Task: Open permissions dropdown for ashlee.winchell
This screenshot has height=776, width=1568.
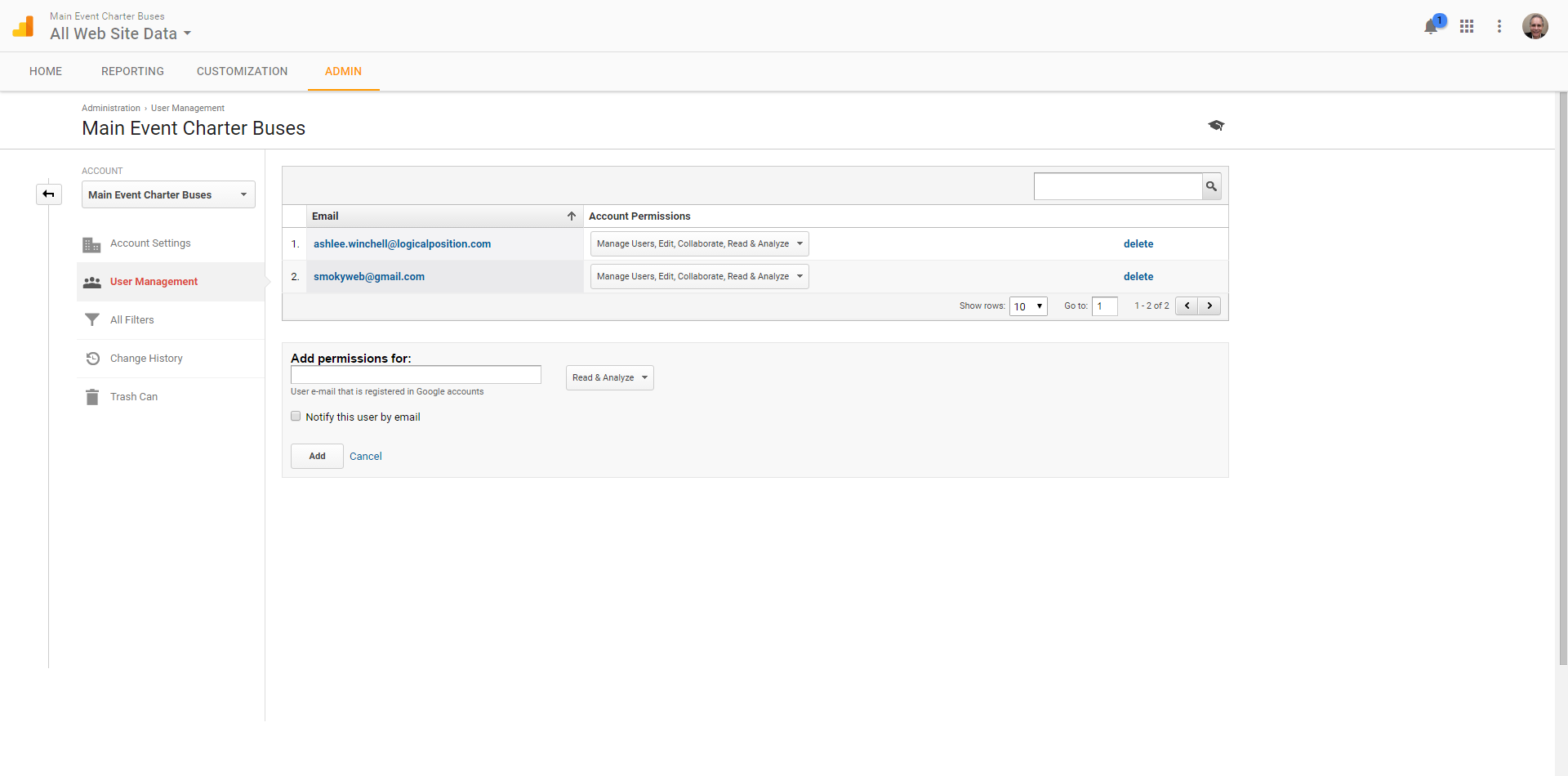Action: (700, 243)
